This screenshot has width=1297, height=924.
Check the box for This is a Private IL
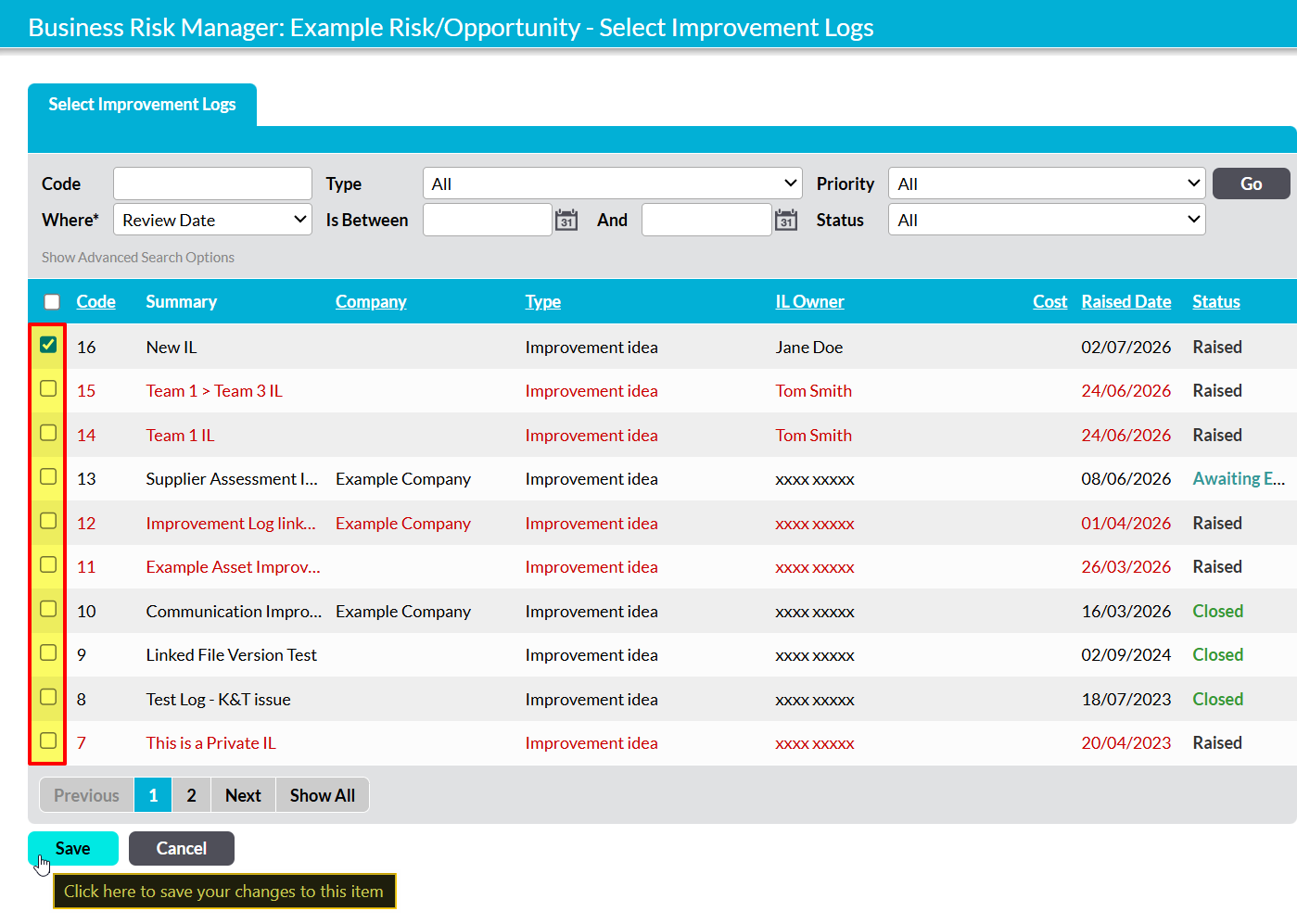click(x=48, y=741)
